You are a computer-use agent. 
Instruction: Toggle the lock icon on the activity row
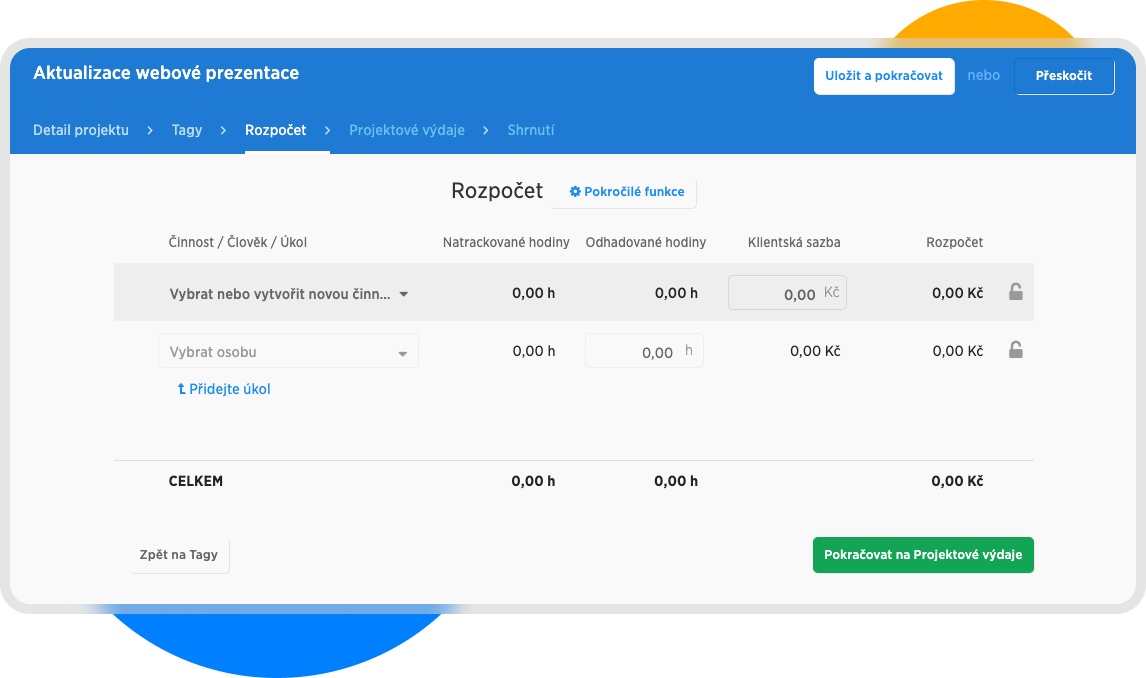1015,292
